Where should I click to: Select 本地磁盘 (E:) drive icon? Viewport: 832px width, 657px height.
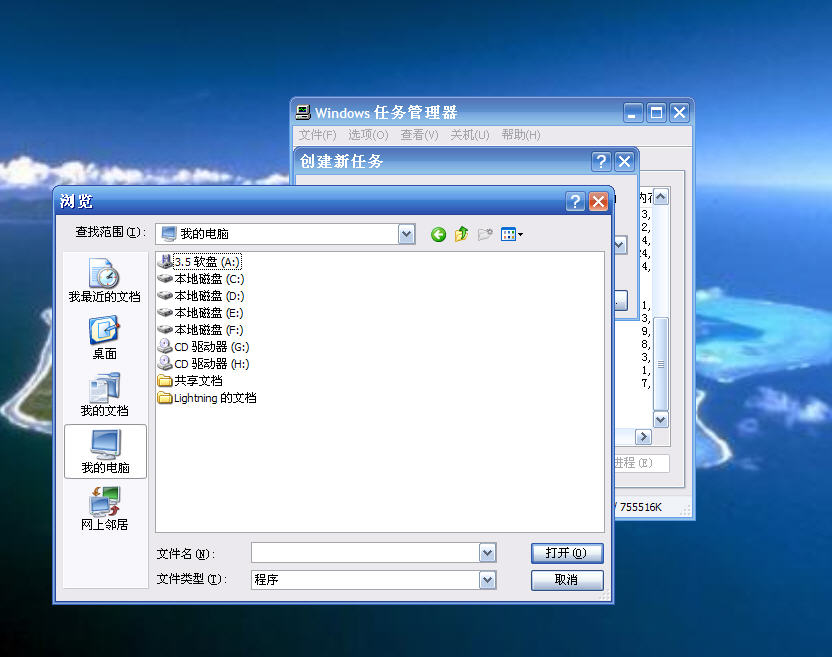(165, 312)
